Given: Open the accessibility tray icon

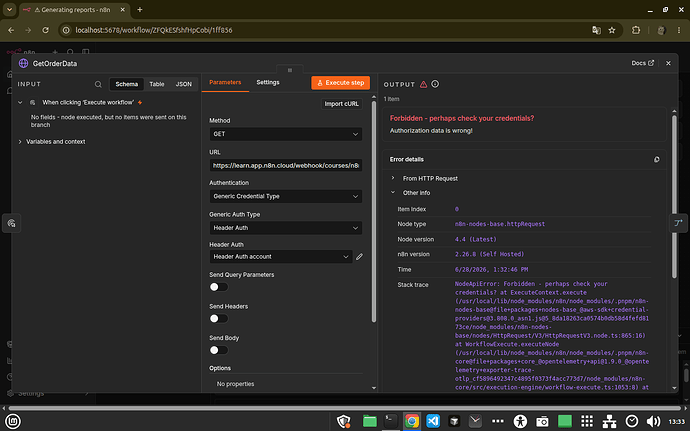Looking at the screenshot, I should [x=520, y=421].
